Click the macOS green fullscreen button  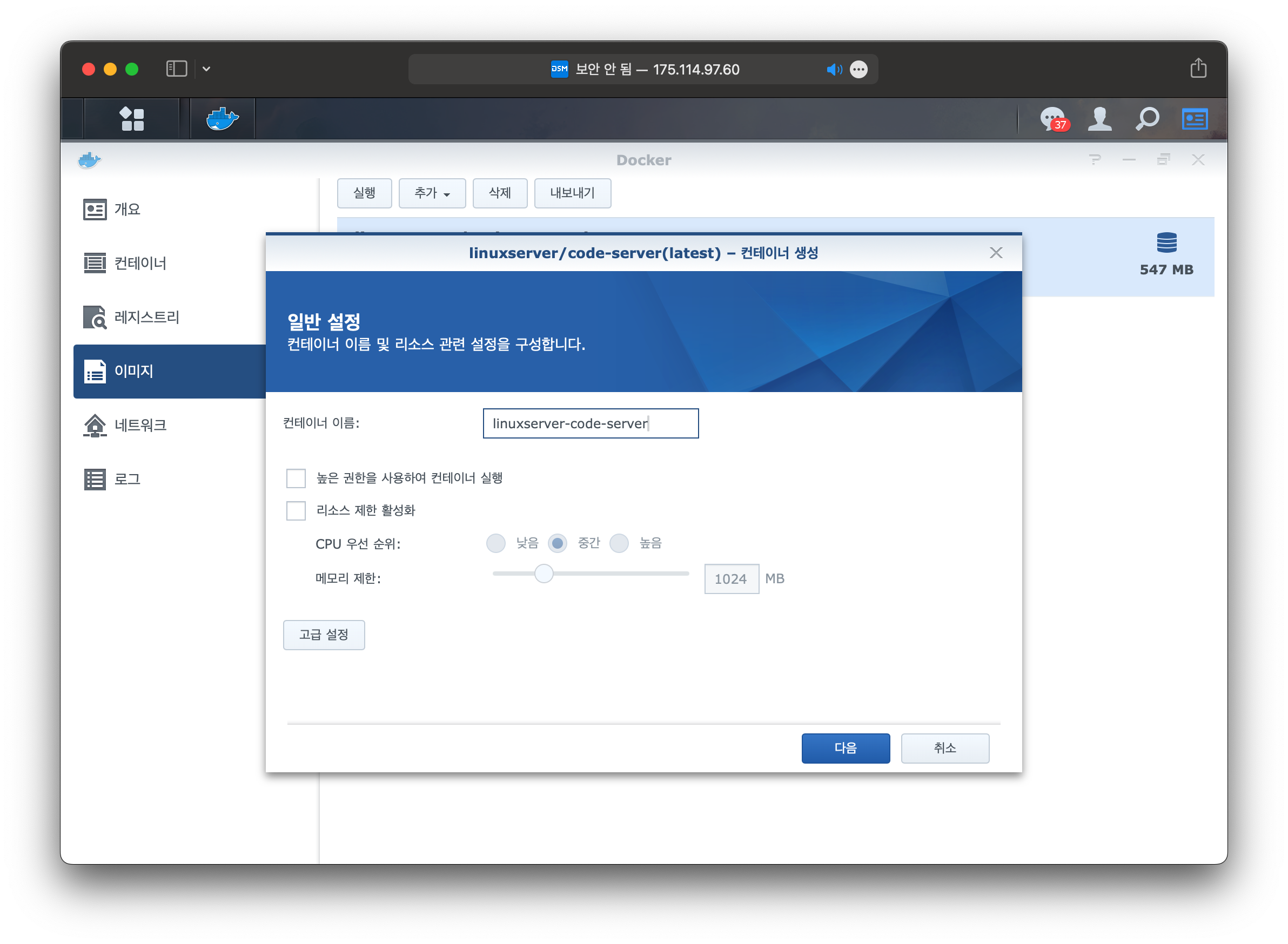[x=132, y=69]
